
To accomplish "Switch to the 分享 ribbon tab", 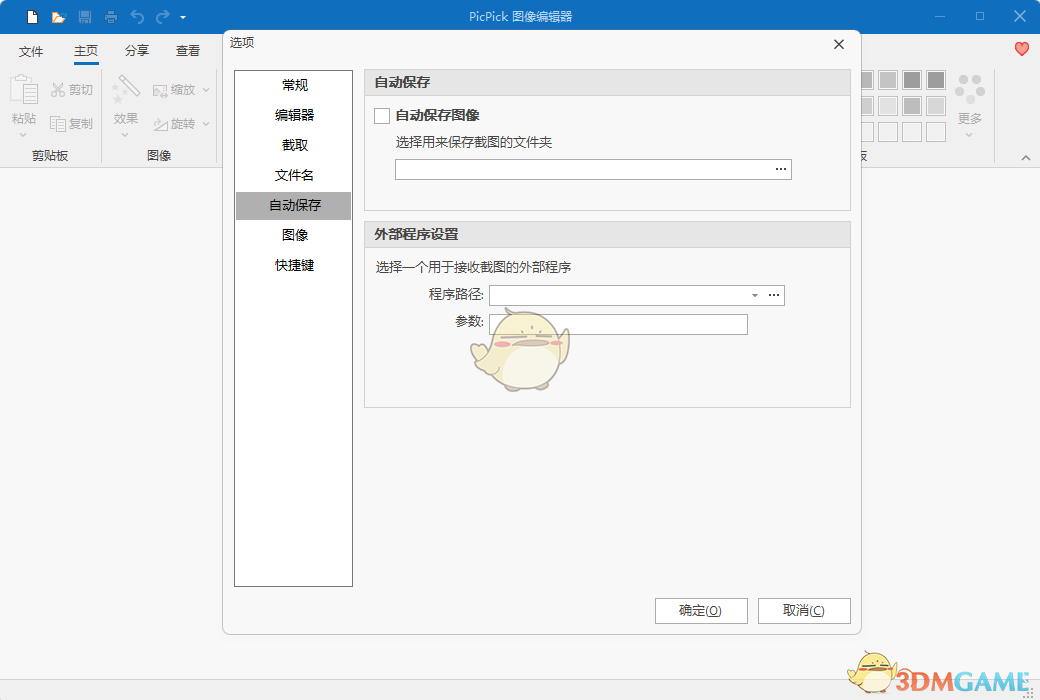I will [136, 50].
